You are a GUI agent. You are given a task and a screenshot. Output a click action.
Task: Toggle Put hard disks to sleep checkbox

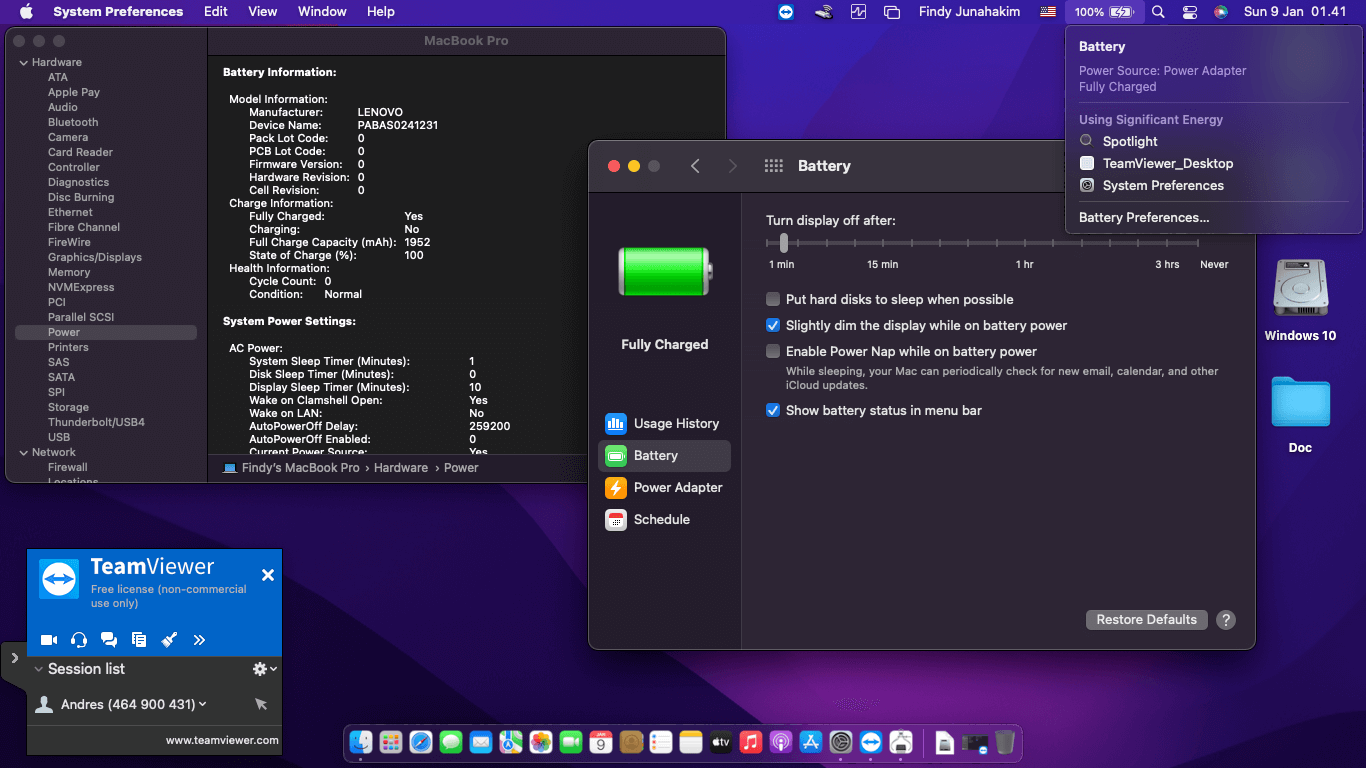(773, 299)
